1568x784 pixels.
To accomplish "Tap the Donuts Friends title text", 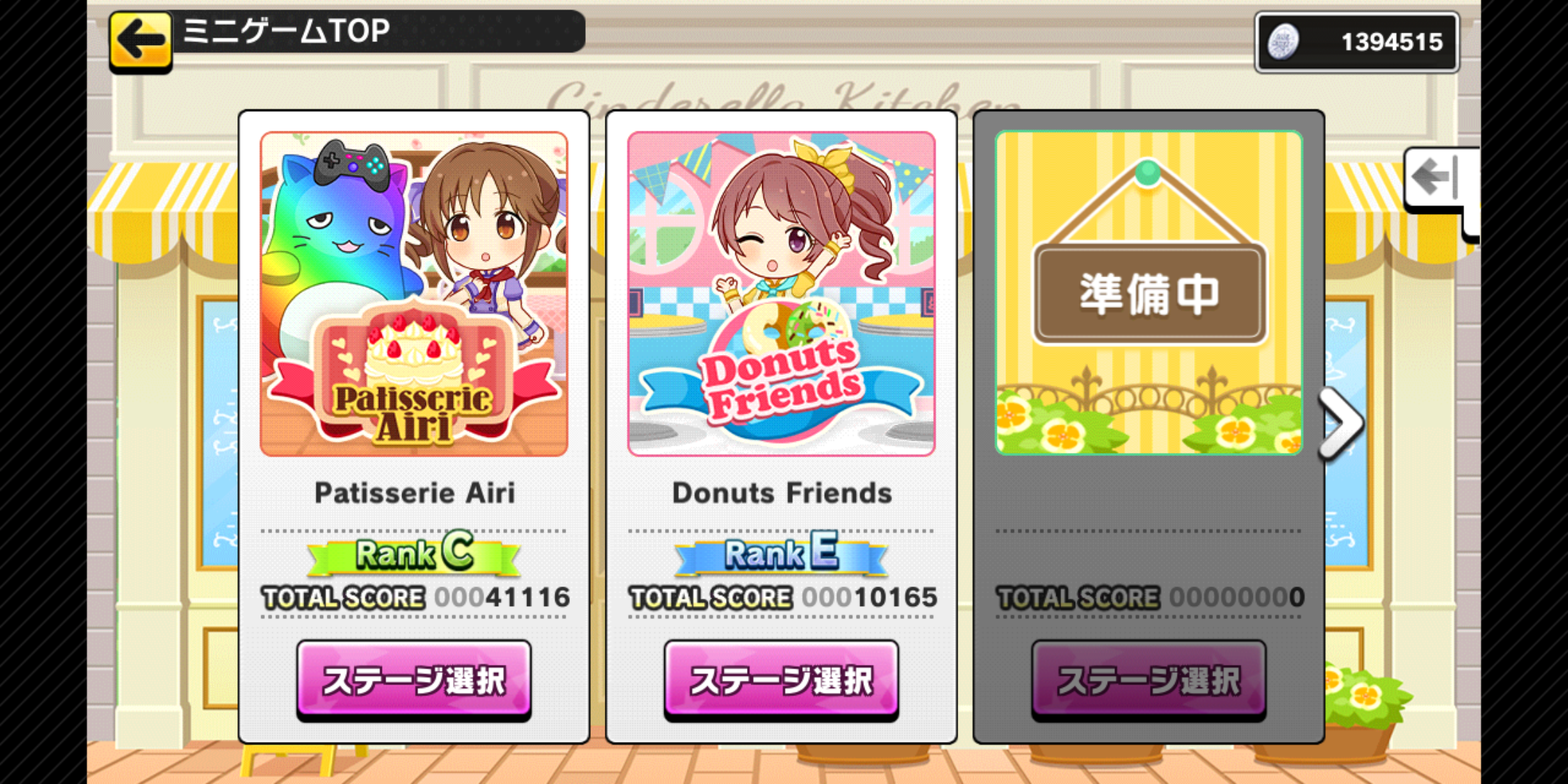I will pos(782,493).
